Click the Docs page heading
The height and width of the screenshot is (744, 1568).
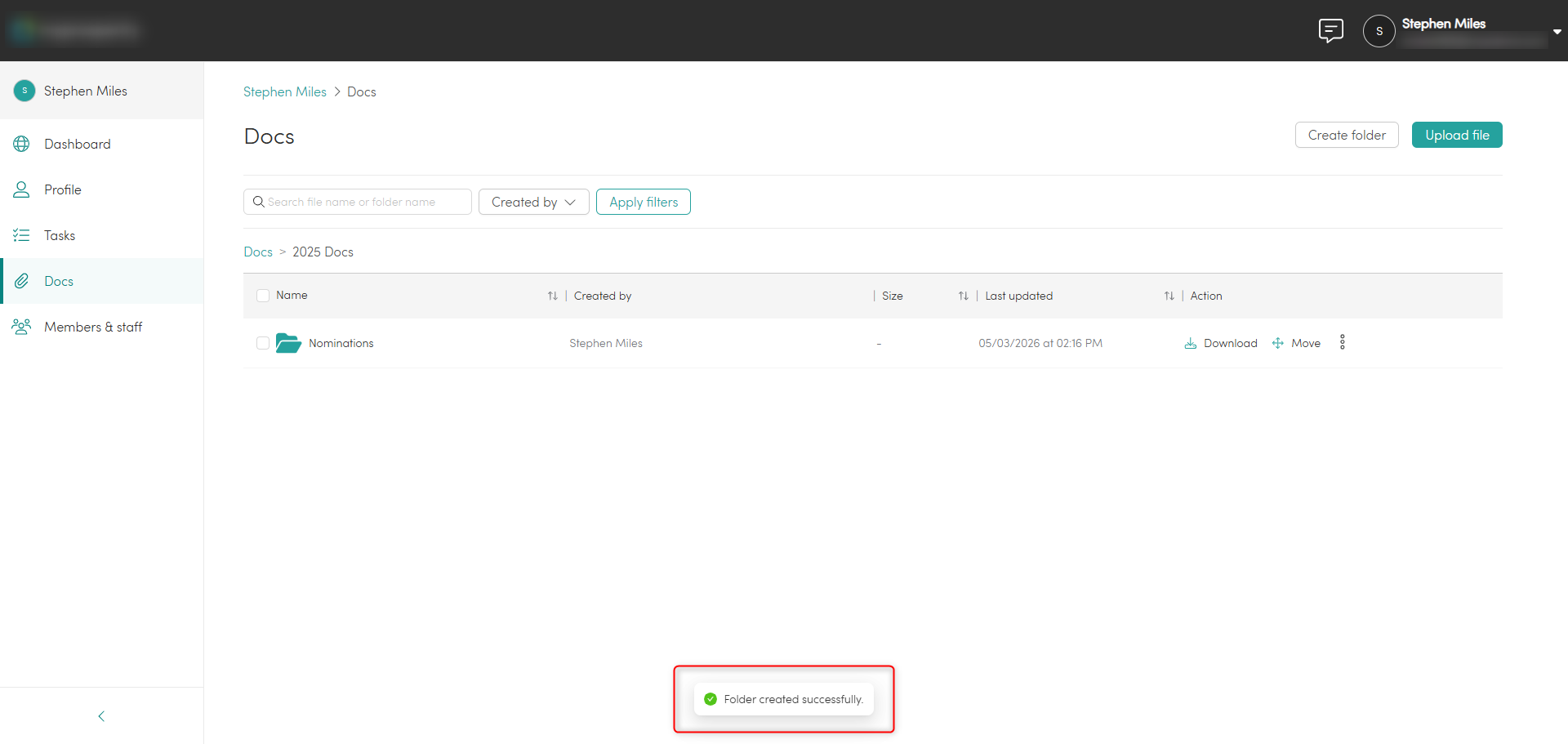269,136
